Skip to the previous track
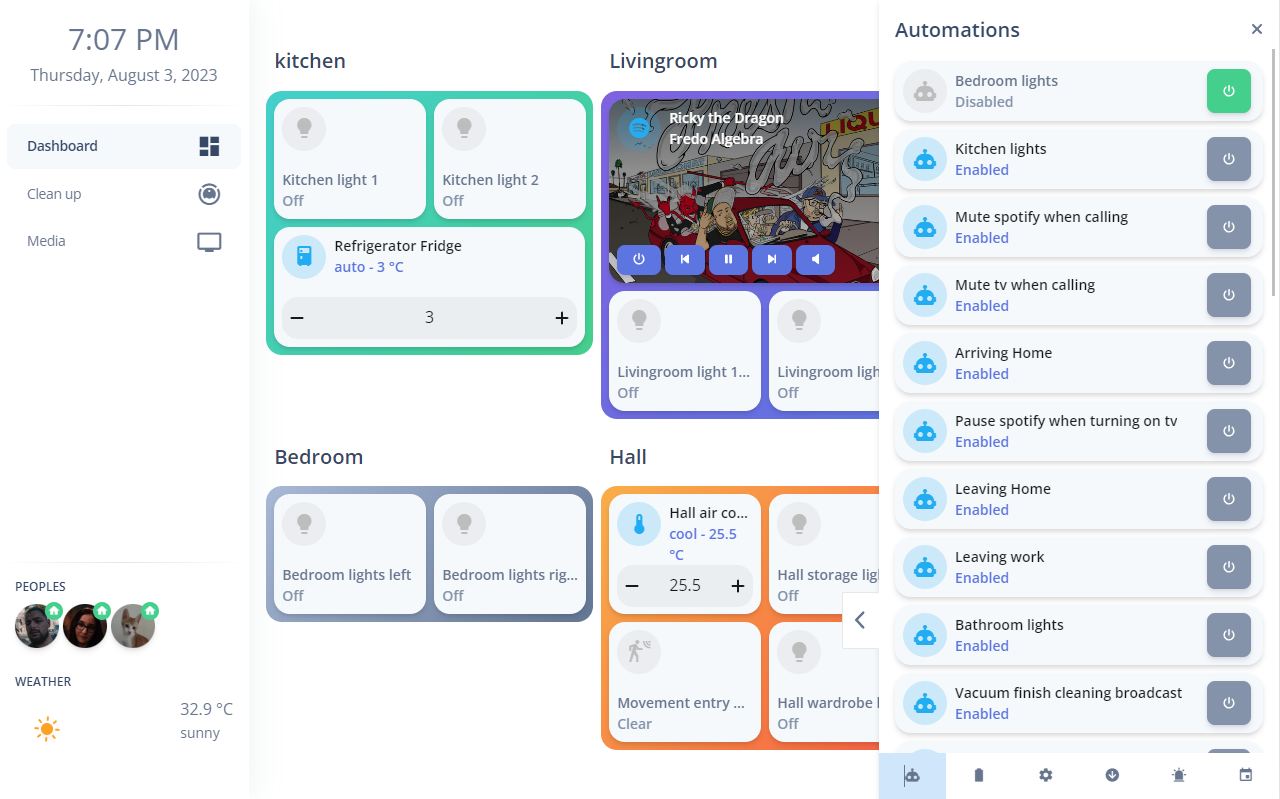 coord(685,260)
